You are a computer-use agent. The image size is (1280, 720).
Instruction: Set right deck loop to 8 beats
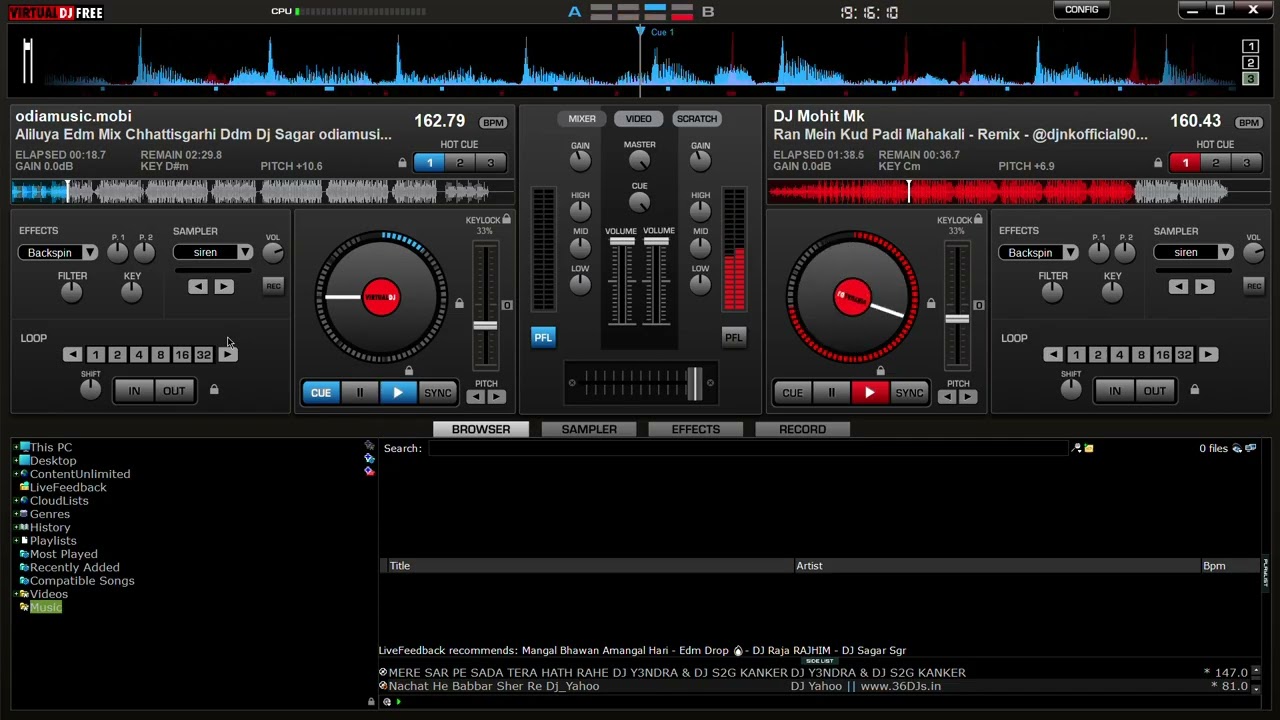click(x=1141, y=355)
